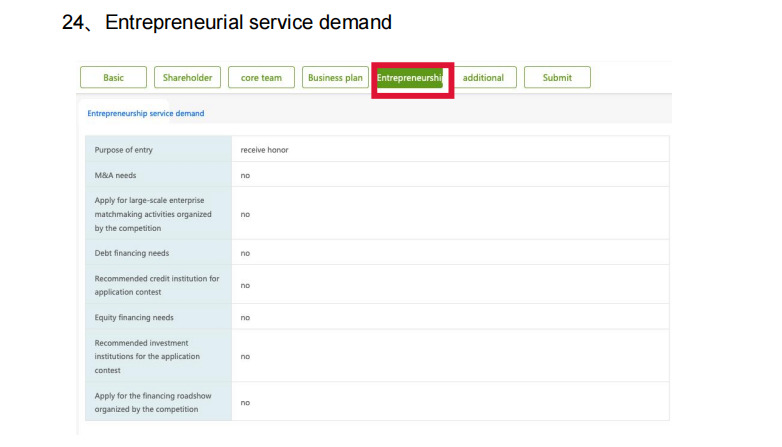
Task: Open the Entrepreneurship service demand sub-tab
Action: (x=146, y=113)
